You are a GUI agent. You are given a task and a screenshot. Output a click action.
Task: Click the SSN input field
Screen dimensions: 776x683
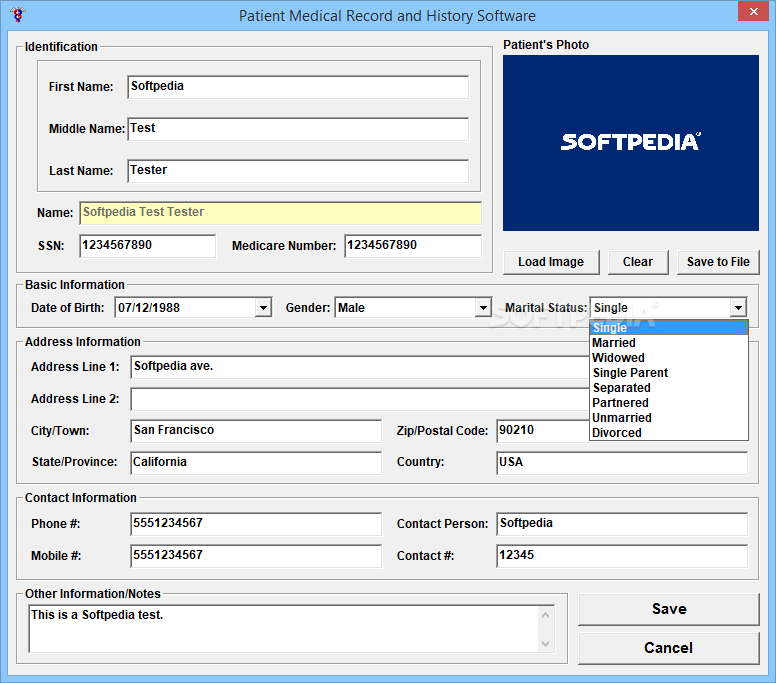pyautogui.click(x=147, y=245)
